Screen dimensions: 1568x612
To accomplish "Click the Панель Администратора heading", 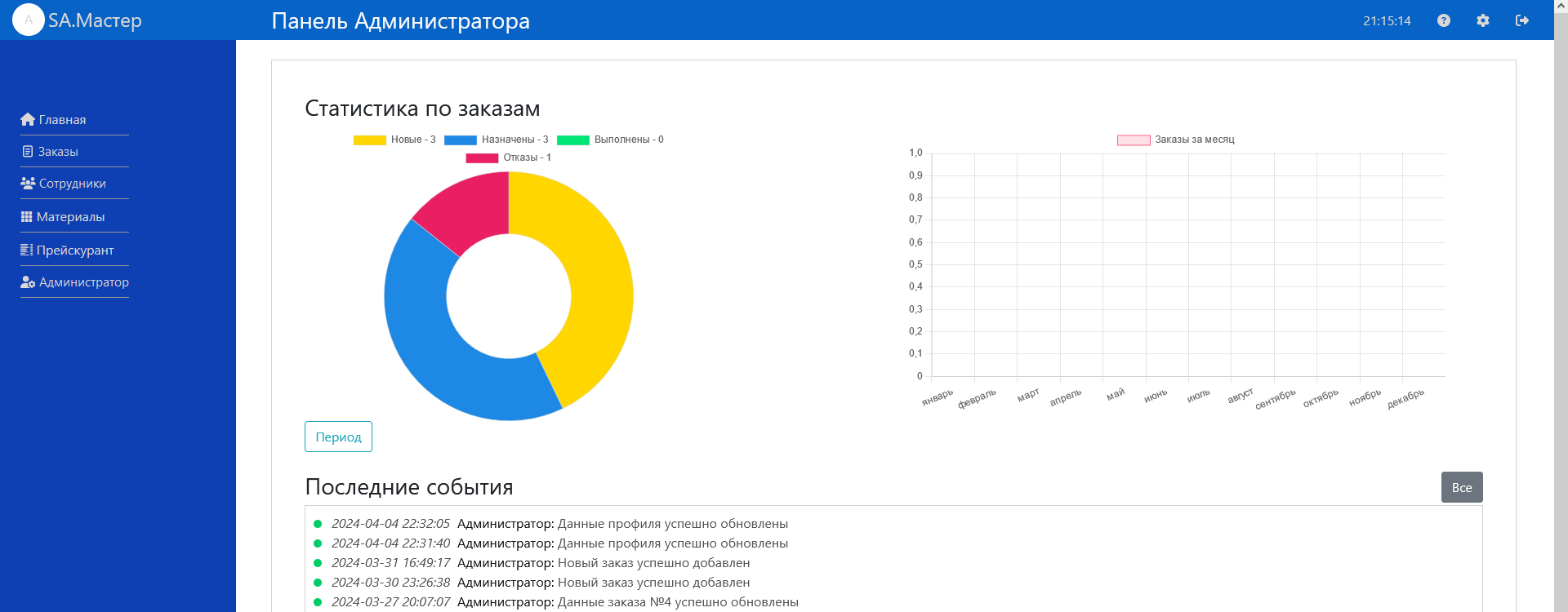I will point(400,20).
